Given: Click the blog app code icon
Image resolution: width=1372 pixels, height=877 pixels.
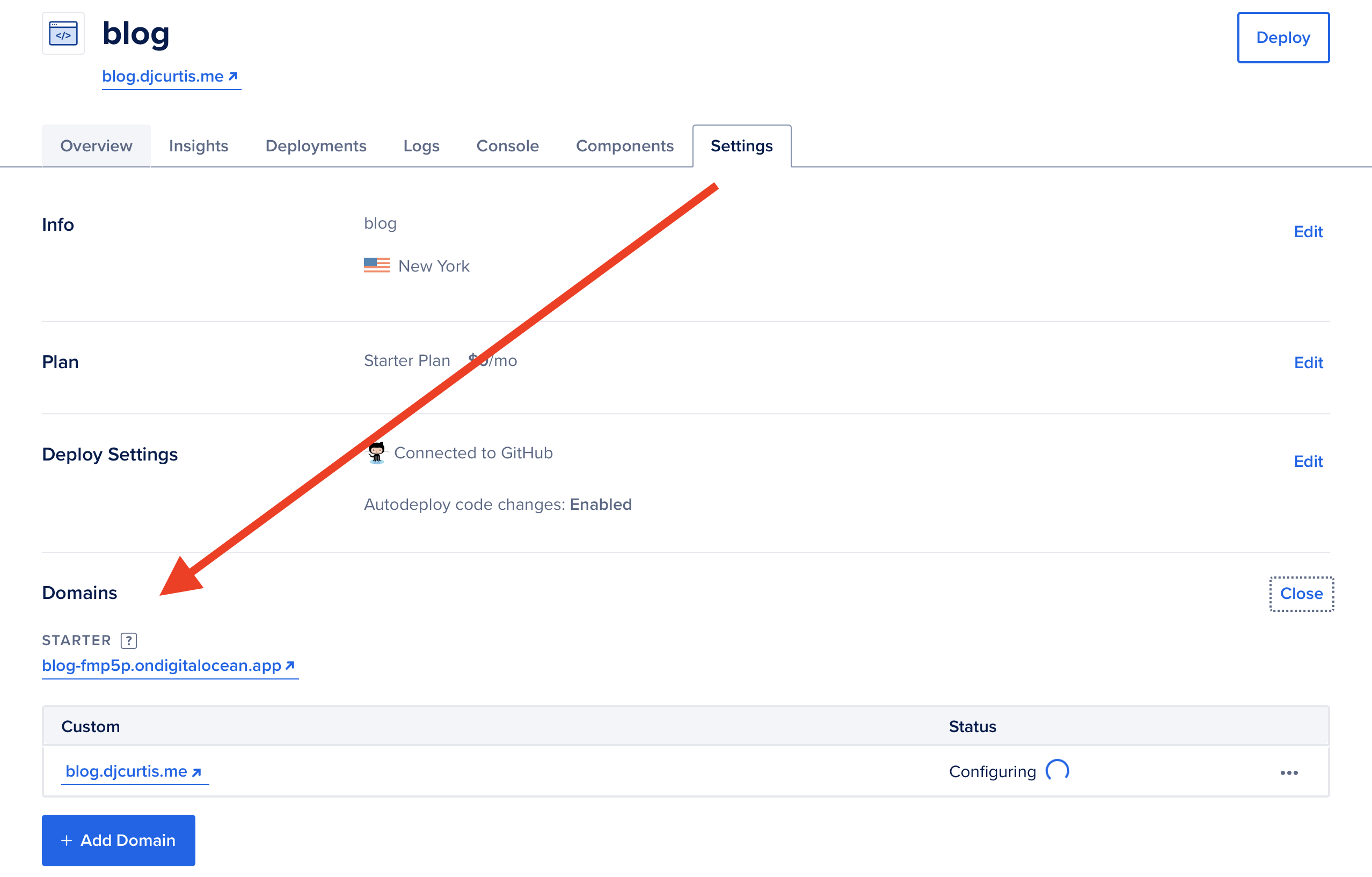Looking at the screenshot, I should click(63, 34).
